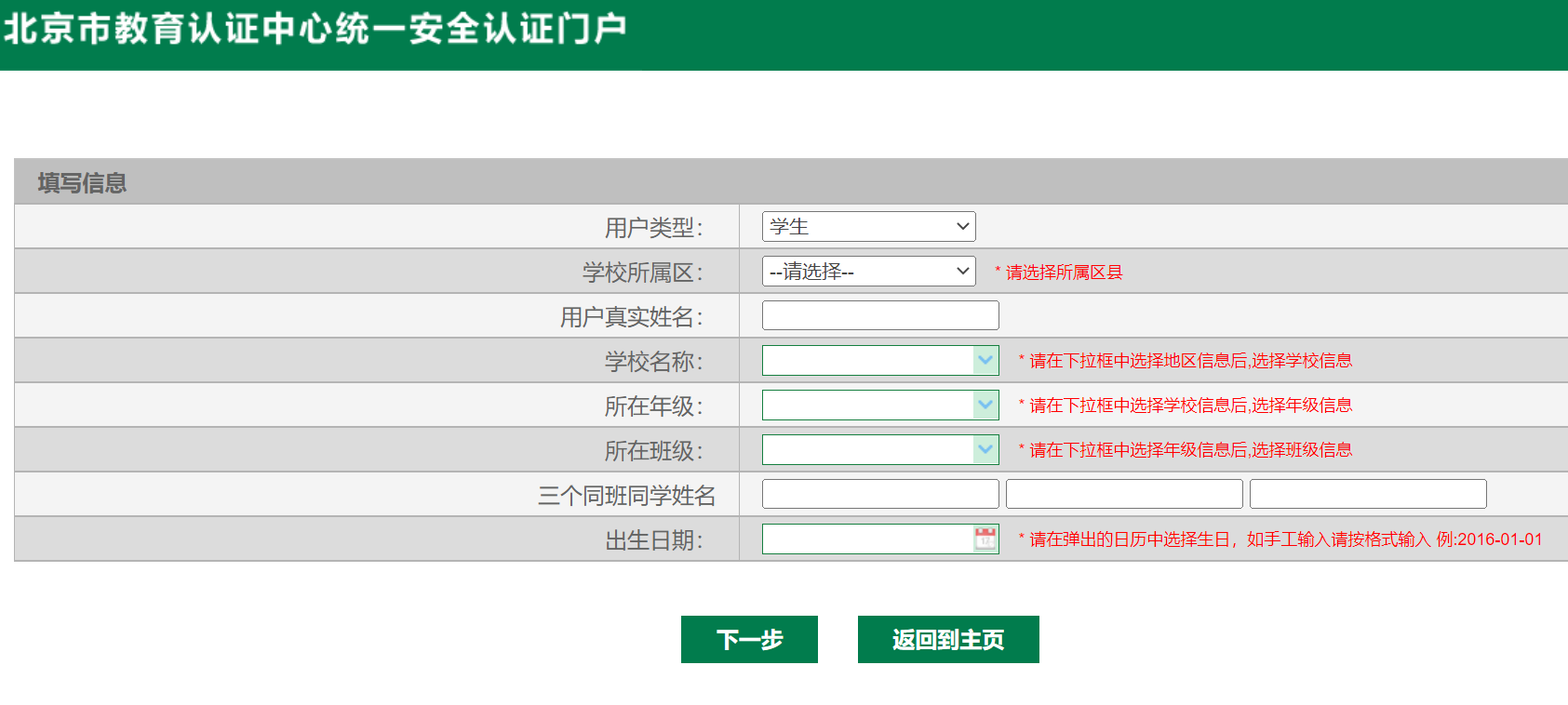
Task: Open the calendar picker icon for birth date
Action: click(x=985, y=539)
